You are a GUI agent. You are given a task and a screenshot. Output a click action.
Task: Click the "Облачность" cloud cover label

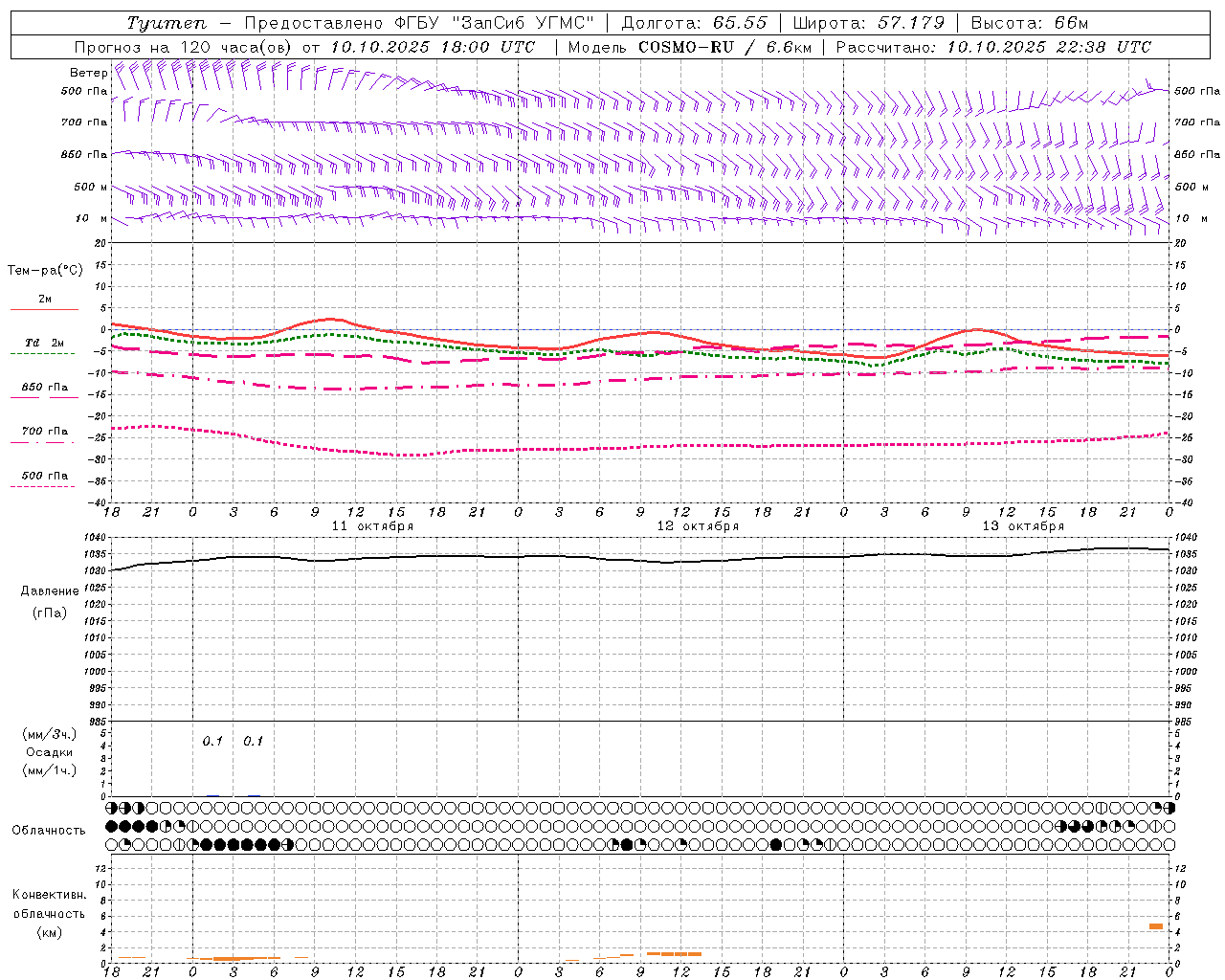(49, 831)
